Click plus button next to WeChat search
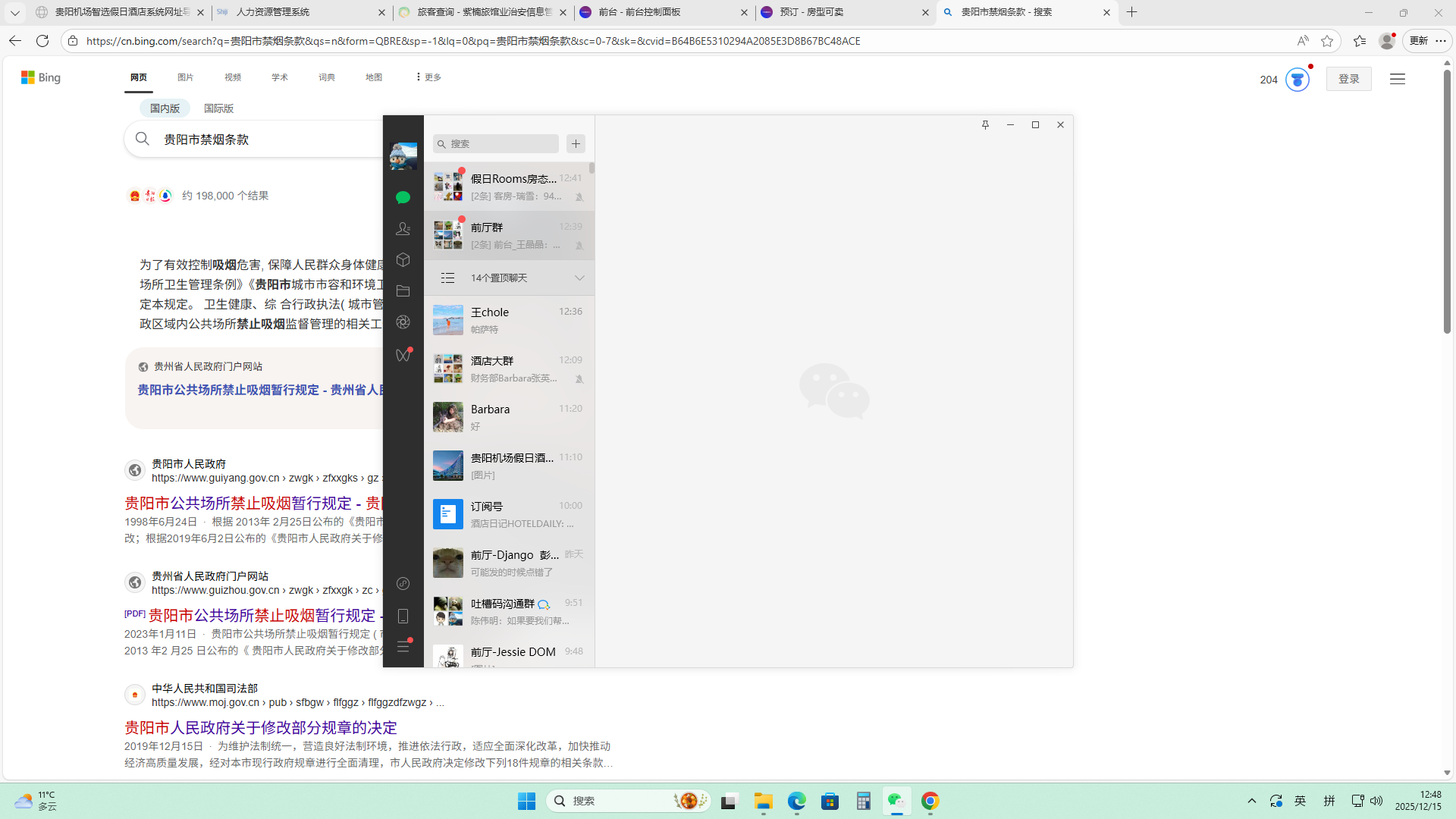Screen dimensions: 1456x819 (576, 143)
